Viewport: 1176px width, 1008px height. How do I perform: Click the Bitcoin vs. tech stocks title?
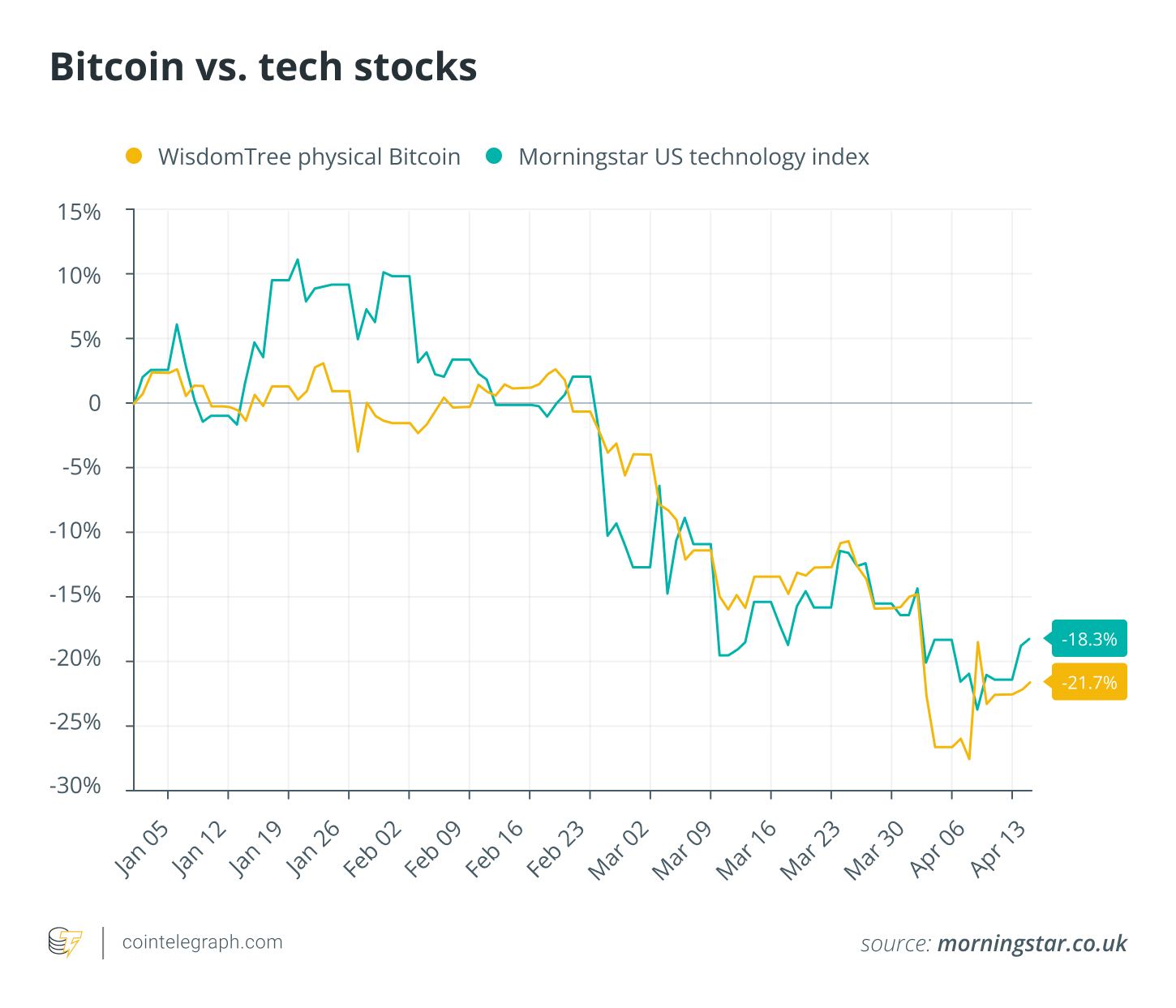click(x=264, y=66)
